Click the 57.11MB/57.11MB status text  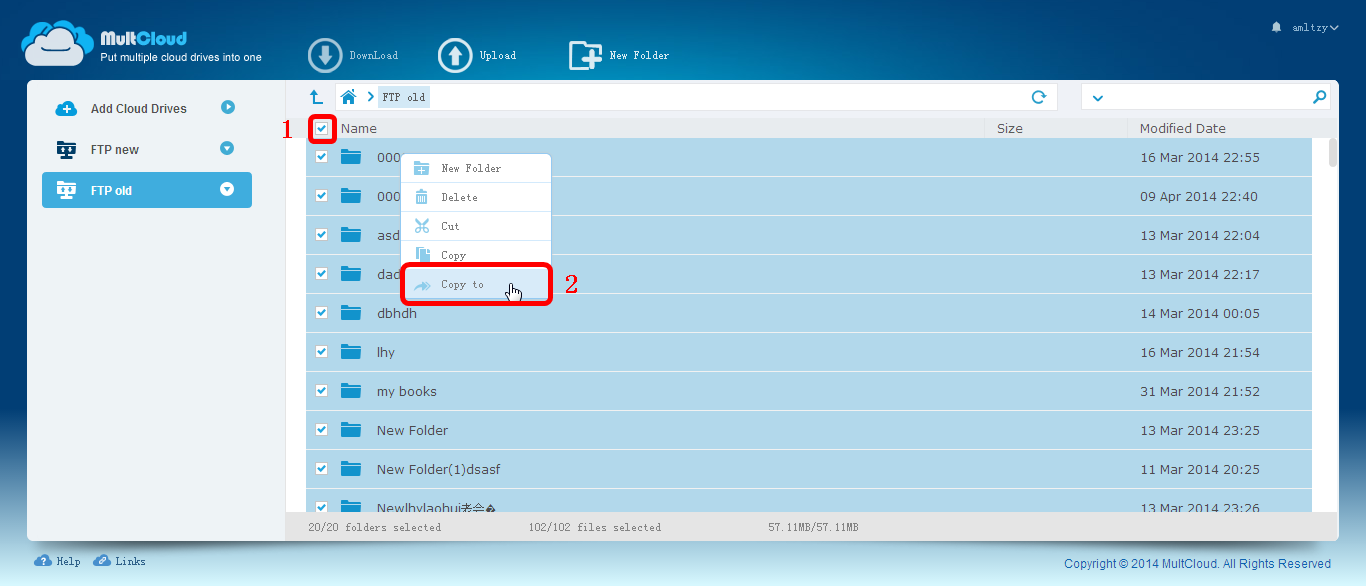[x=813, y=527]
